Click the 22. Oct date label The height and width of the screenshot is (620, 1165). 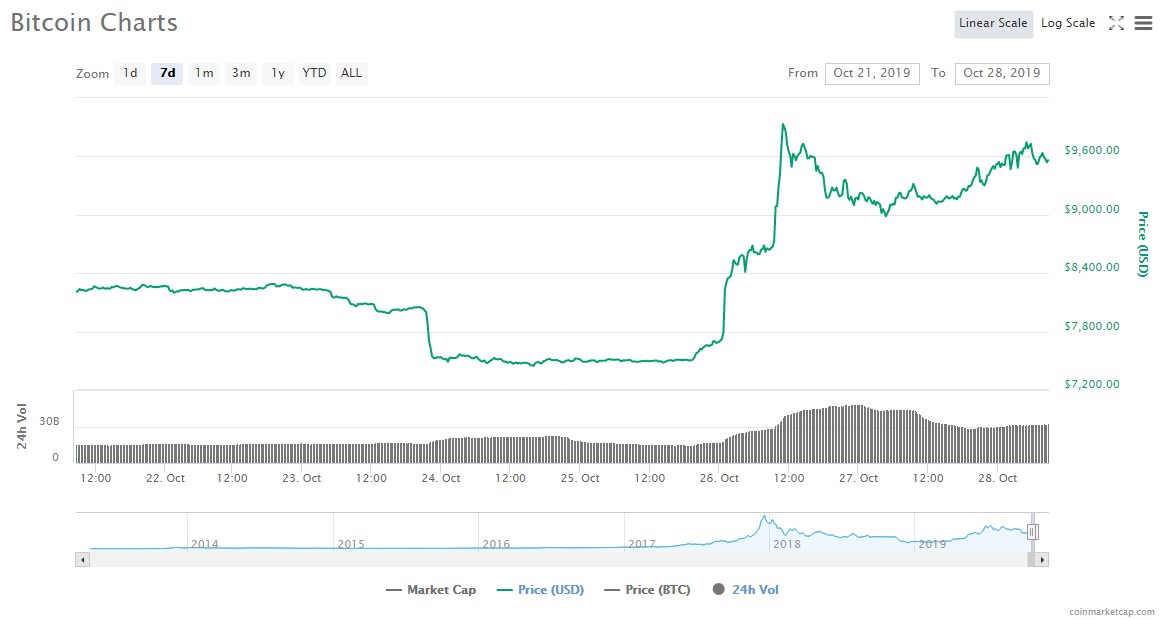tap(165, 478)
